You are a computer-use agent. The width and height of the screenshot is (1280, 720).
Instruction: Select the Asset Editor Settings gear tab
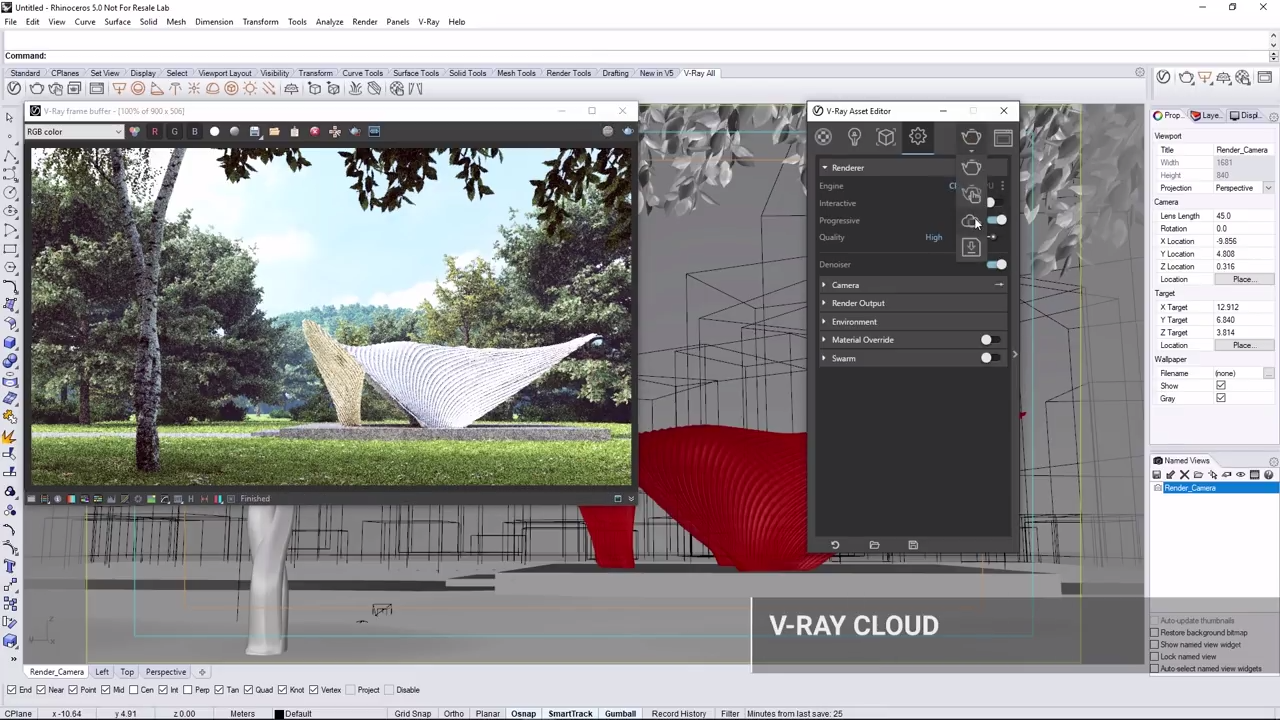click(918, 137)
